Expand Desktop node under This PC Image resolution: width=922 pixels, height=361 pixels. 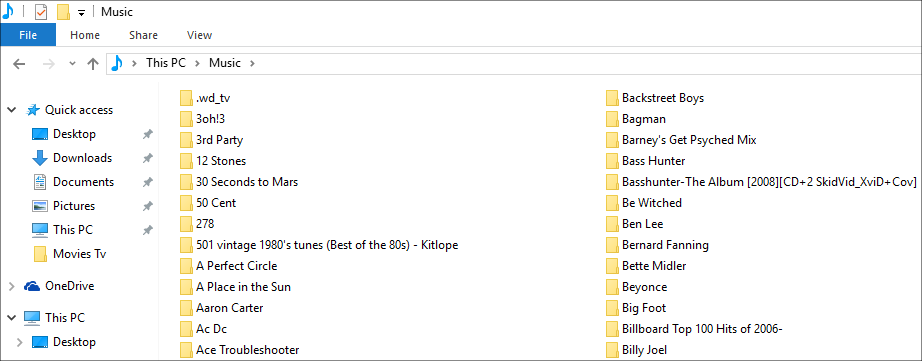point(20,342)
